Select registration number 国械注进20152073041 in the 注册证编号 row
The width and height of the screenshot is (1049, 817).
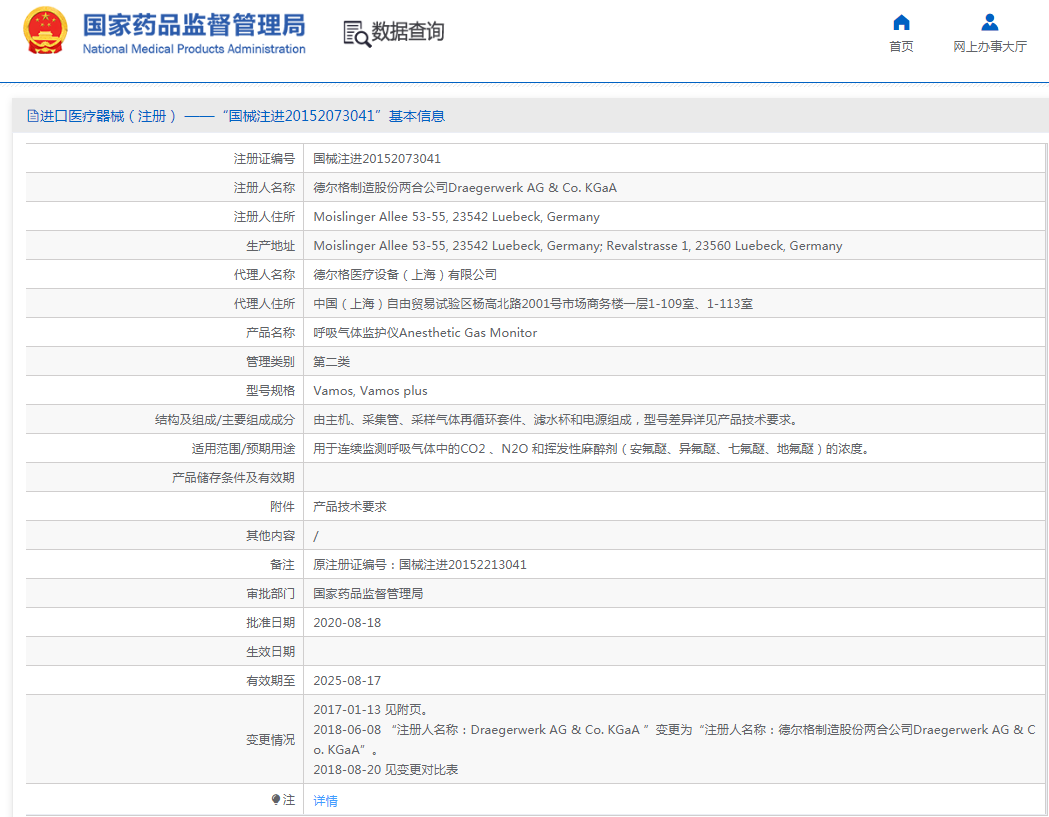tap(377, 159)
